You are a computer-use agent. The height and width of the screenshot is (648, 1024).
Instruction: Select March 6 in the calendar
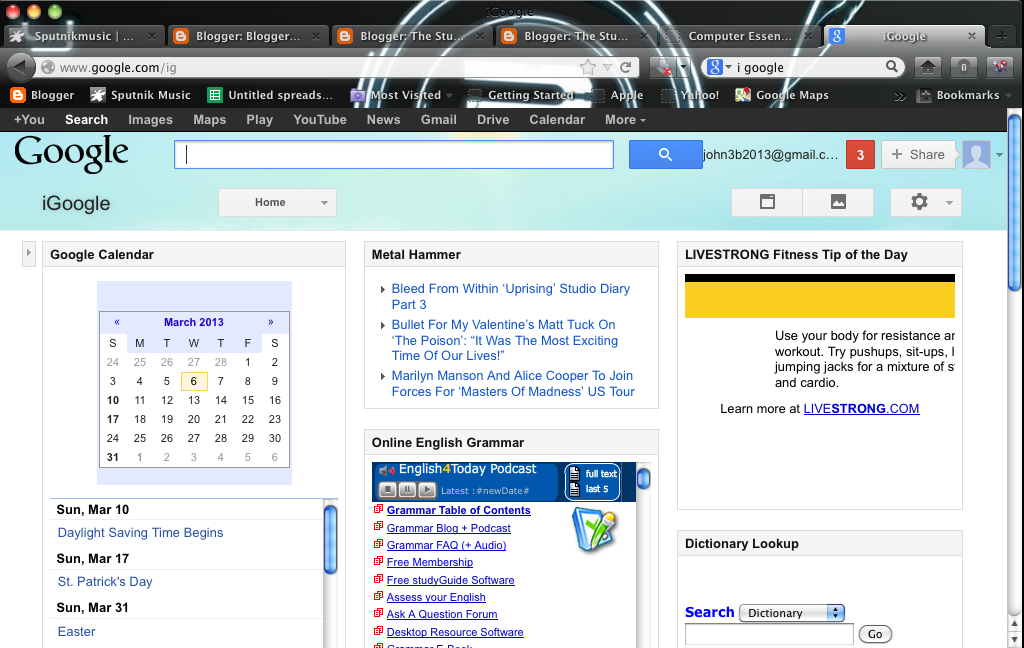pyautogui.click(x=194, y=381)
